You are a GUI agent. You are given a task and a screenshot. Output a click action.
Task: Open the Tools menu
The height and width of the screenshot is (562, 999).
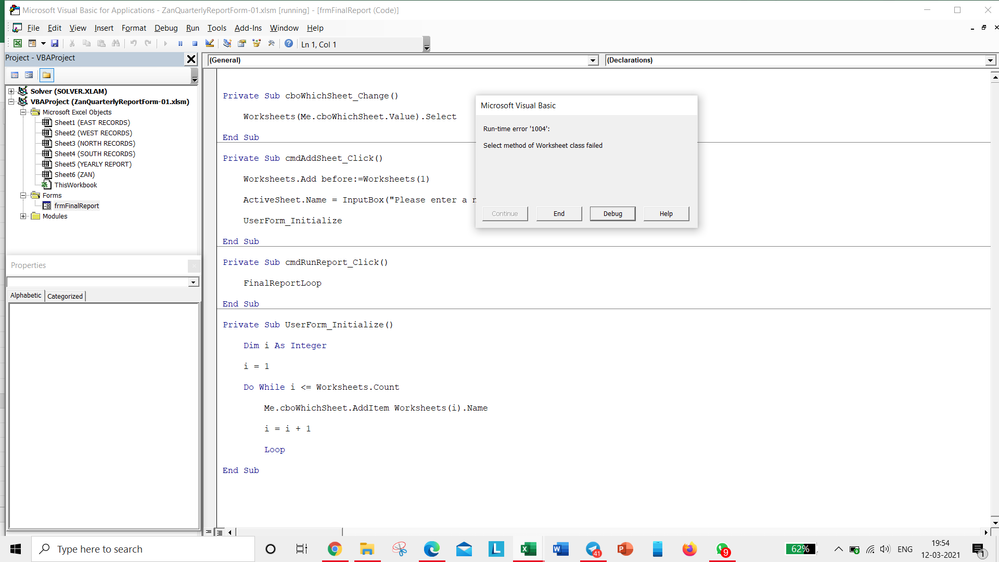pos(217,28)
